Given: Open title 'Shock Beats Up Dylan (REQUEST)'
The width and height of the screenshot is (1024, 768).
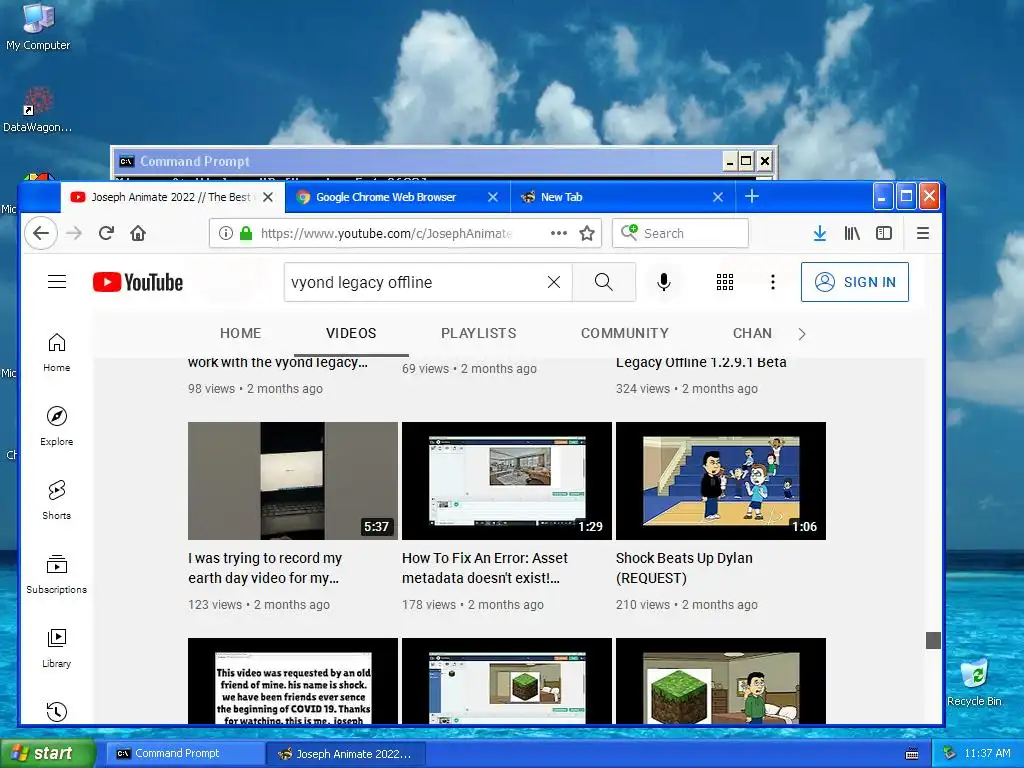Looking at the screenshot, I should (684, 568).
